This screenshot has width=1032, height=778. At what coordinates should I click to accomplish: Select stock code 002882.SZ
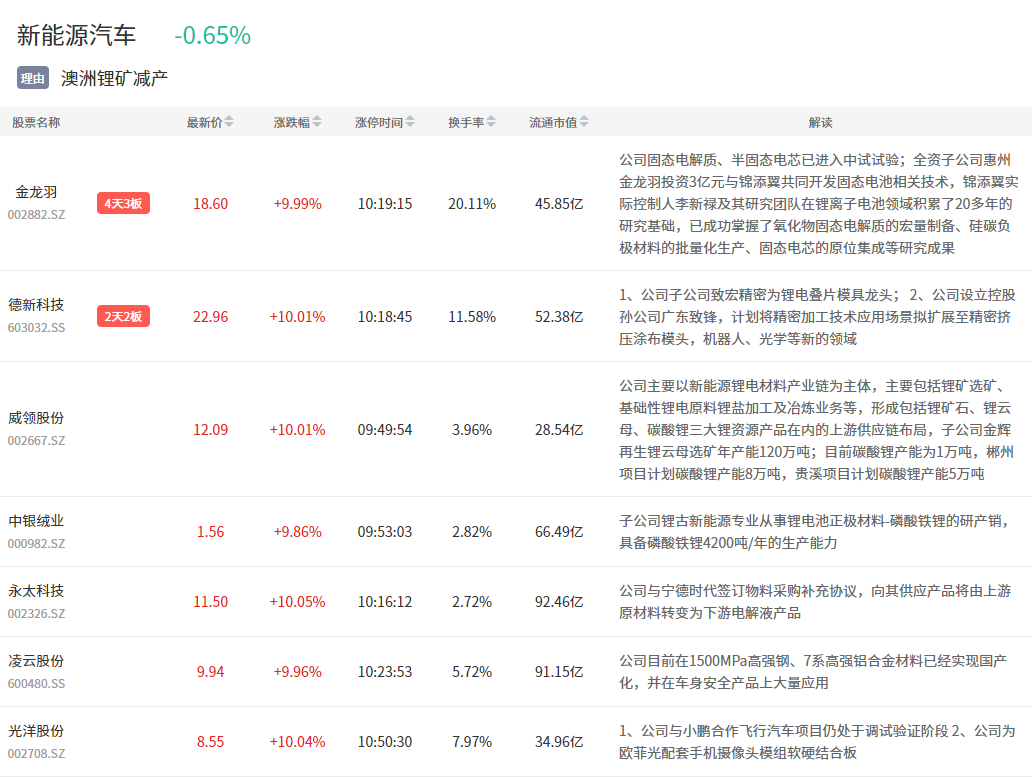point(36,215)
